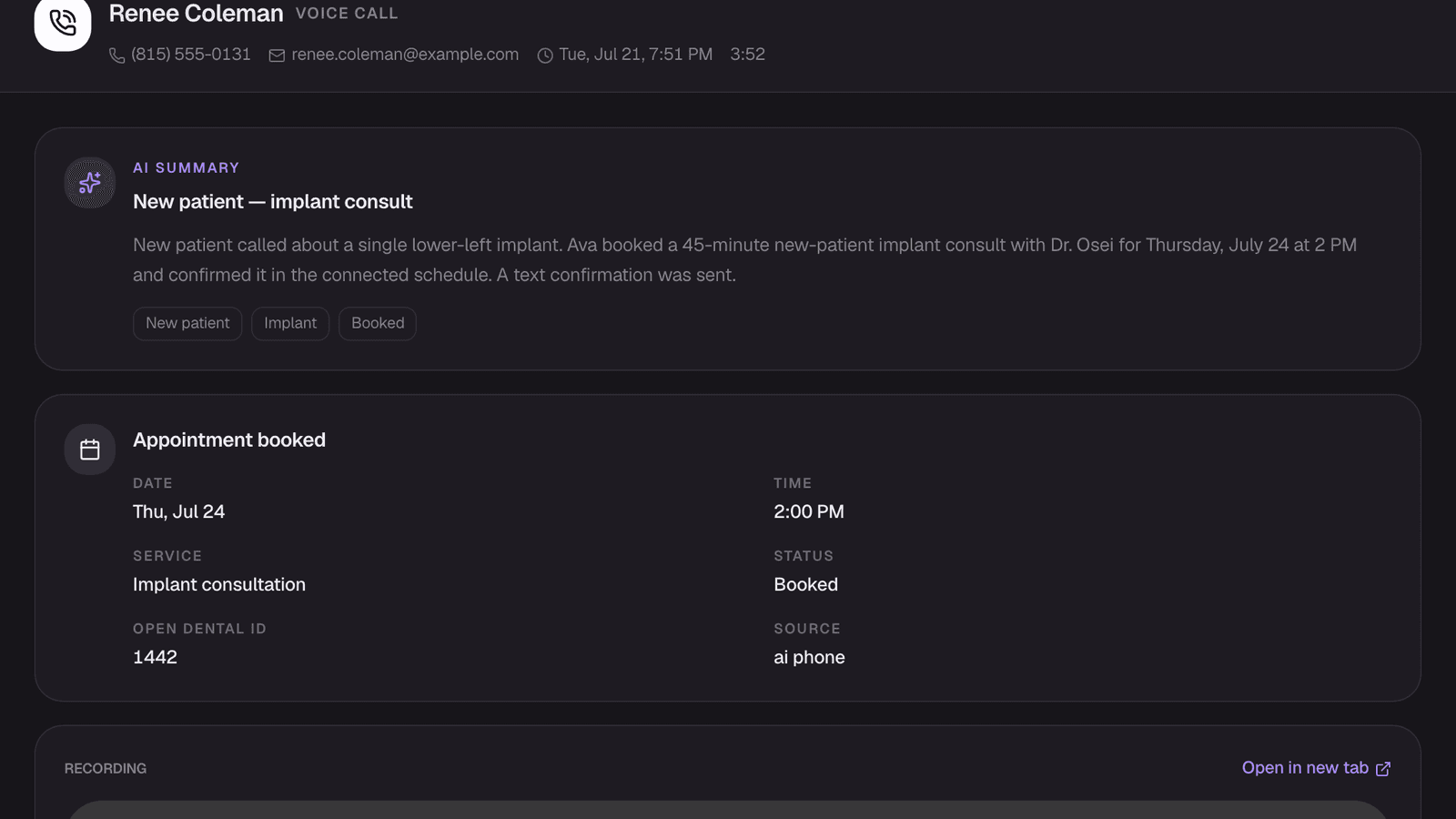Click the call timestamp Tue, Jul 21, 7:51 PM
The height and width of the screenshot is (819, 1456).
point(635,55)
